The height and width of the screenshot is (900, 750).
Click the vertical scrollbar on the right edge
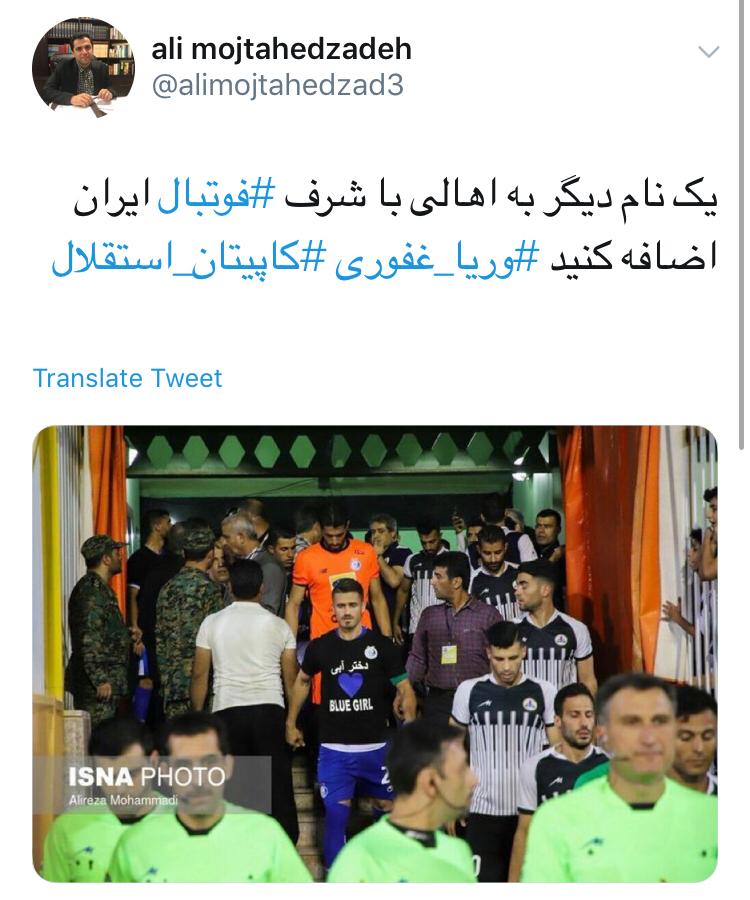pyautogui.click(x=741, y=224)
